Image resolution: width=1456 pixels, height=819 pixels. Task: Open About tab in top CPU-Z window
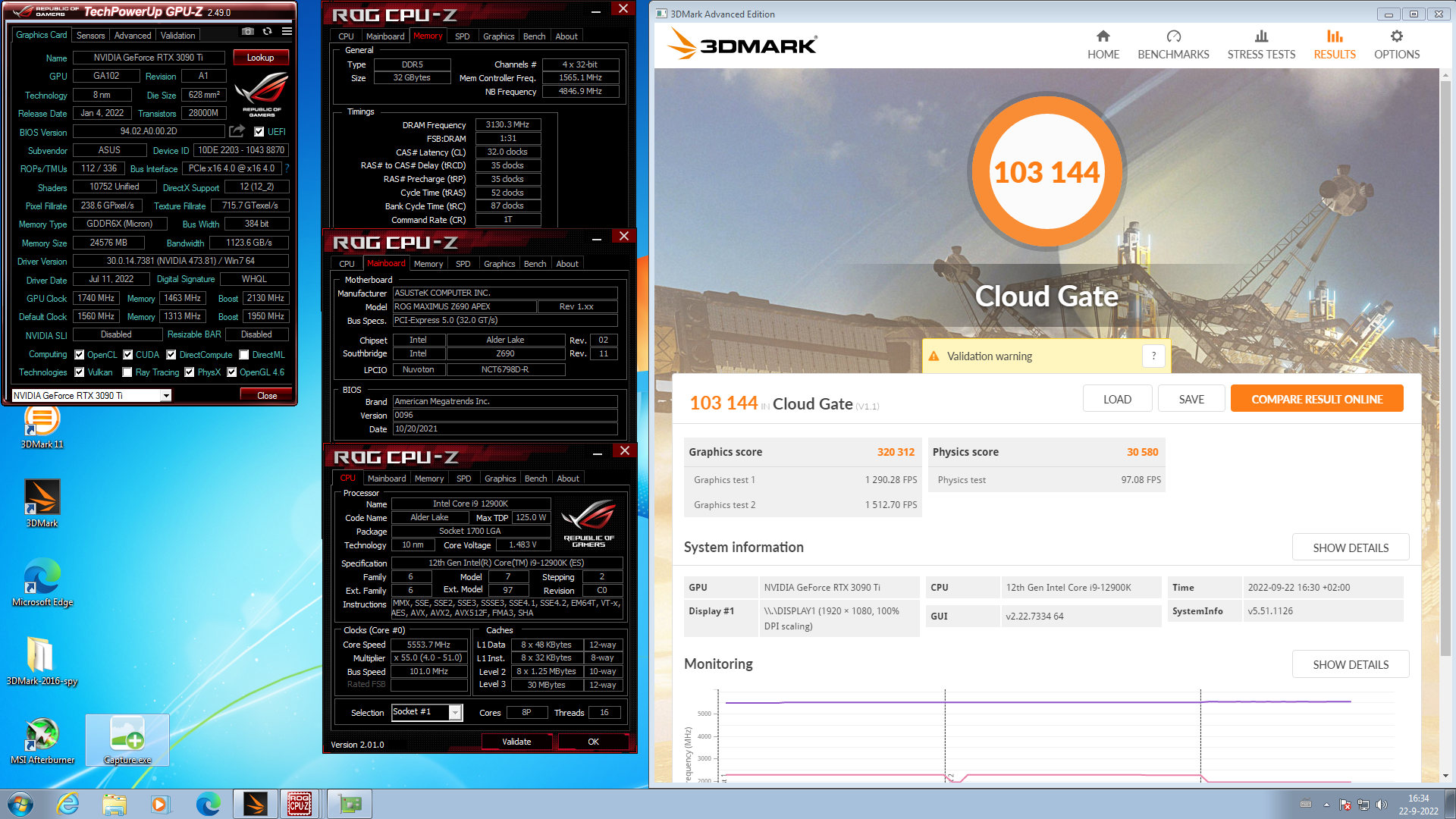point(566,36)
